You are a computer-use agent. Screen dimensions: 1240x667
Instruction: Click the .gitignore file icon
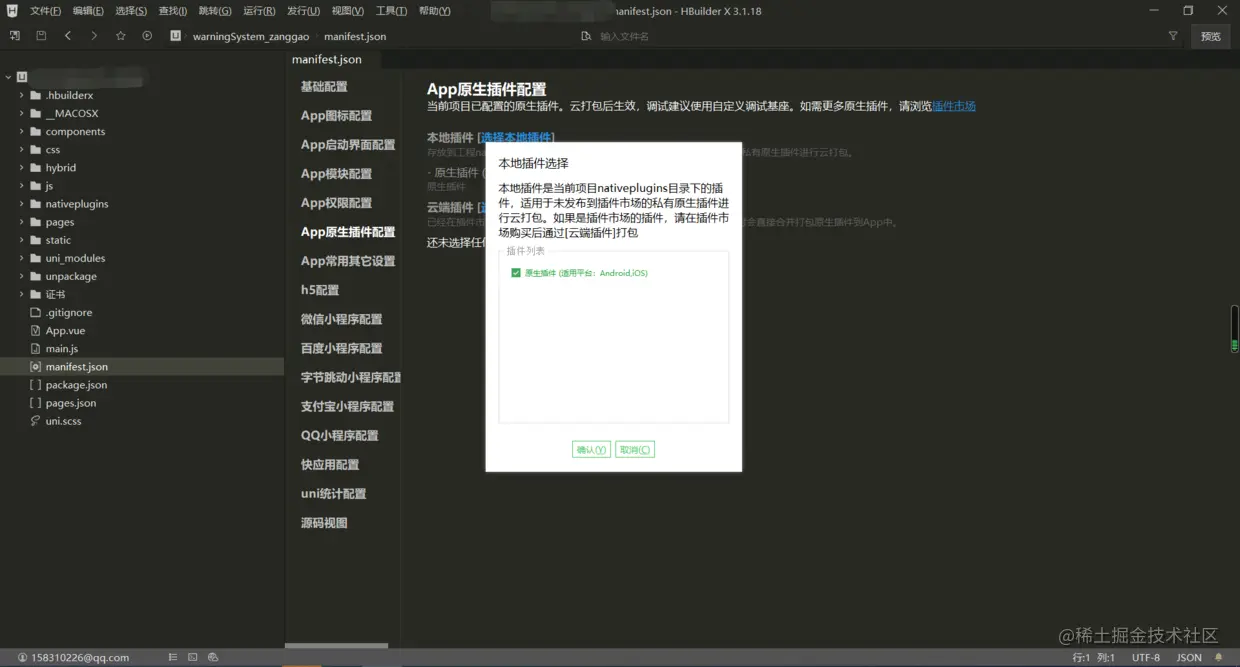[x=36, y=312]
